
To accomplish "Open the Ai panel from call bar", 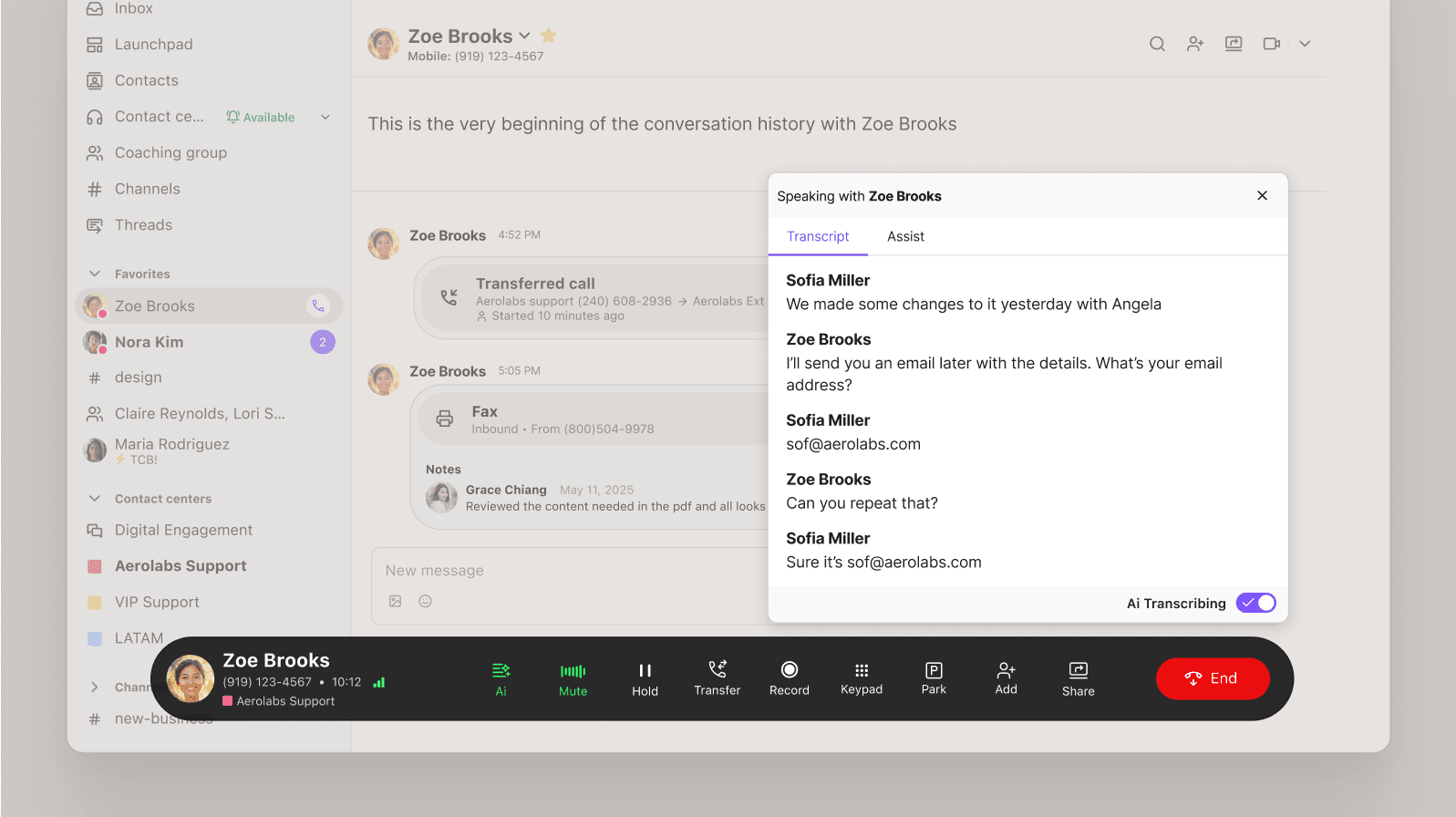I will (501, 670).
